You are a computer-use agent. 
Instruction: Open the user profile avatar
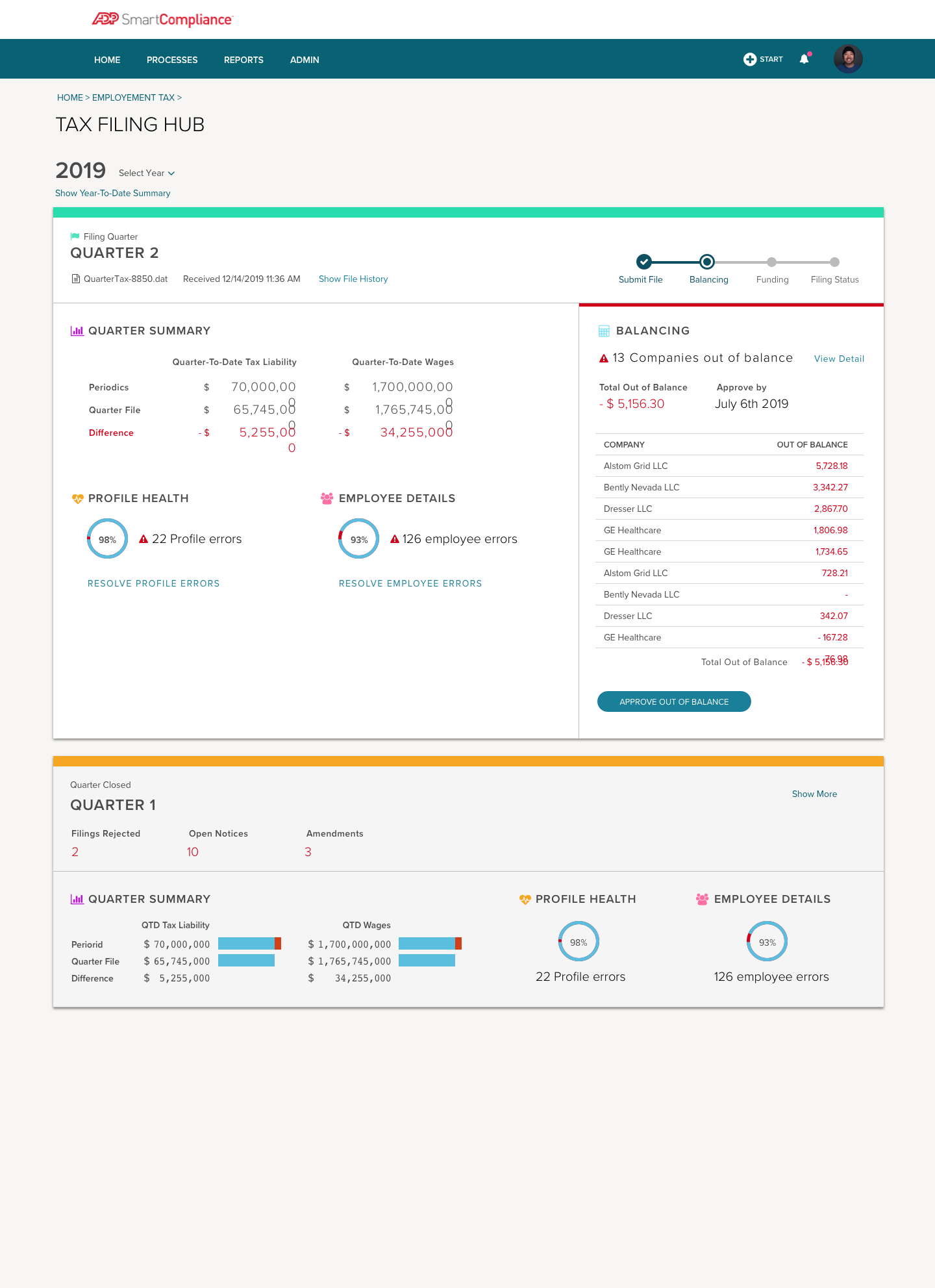pos(848,59)
